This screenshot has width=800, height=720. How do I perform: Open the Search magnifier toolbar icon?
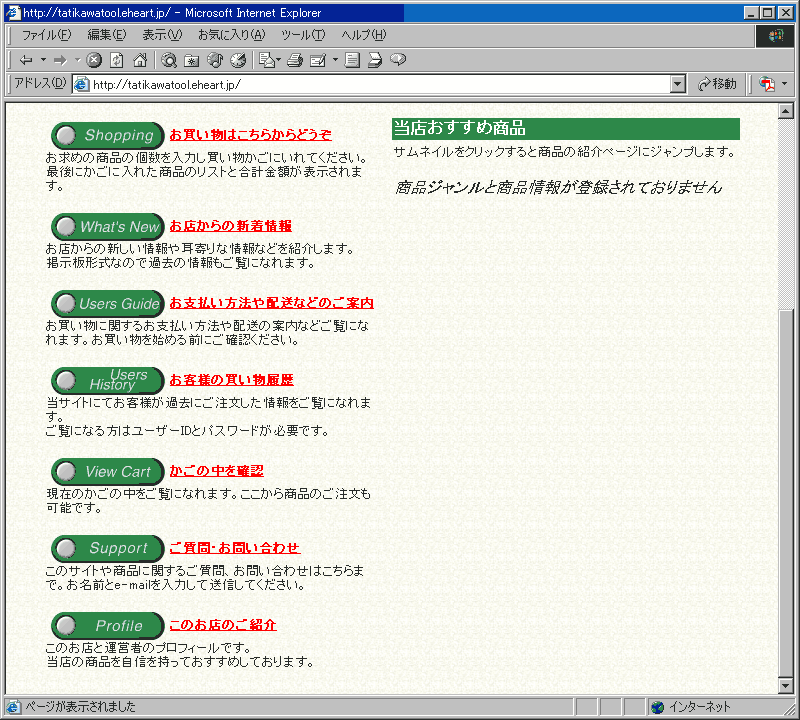click(x=169, y=60)
